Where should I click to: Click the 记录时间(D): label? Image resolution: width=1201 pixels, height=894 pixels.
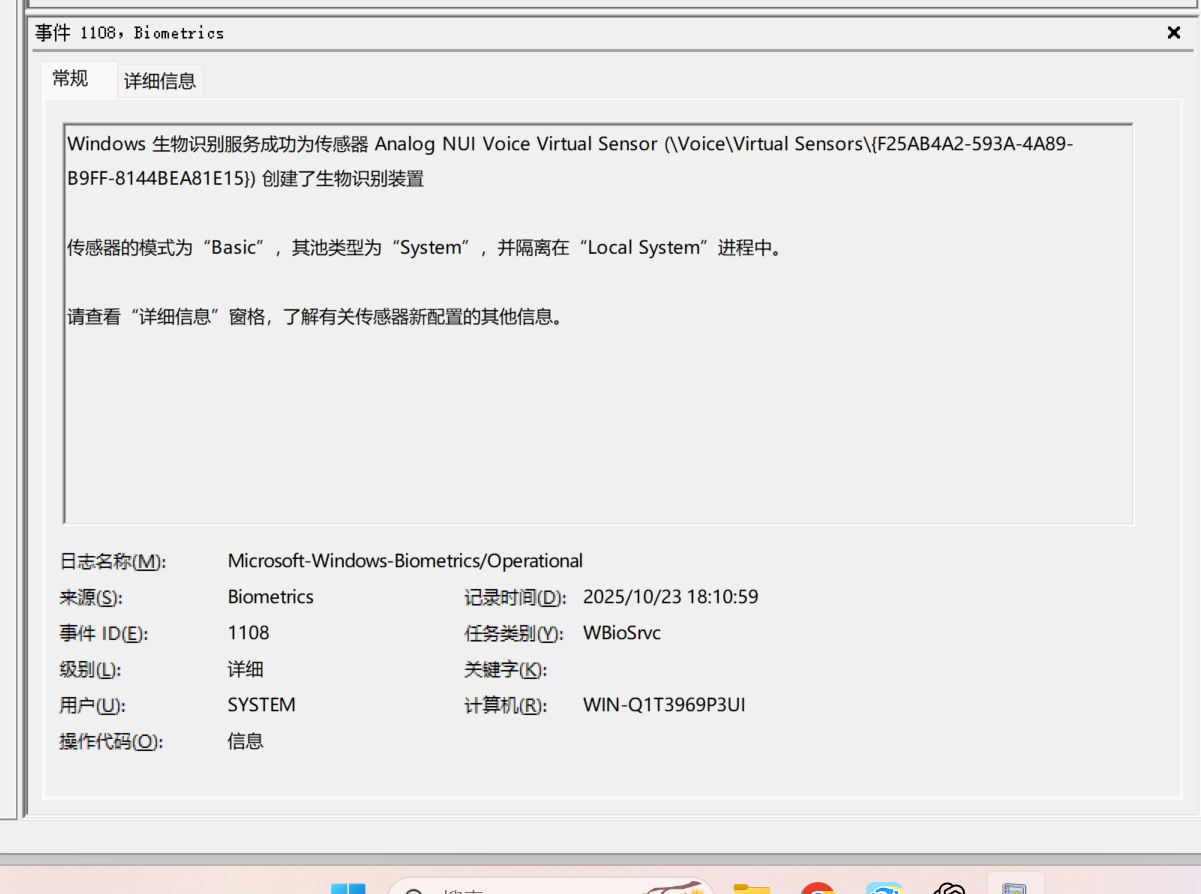pyautogui.click(x=515, y=598)
